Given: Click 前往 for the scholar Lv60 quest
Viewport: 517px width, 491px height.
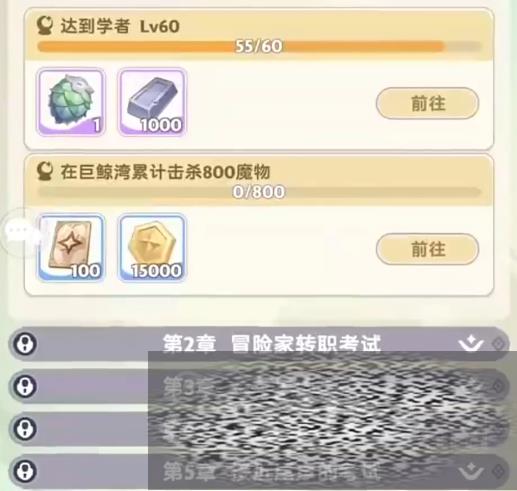Looking at the screenshot, I should [x=427, y=103].
